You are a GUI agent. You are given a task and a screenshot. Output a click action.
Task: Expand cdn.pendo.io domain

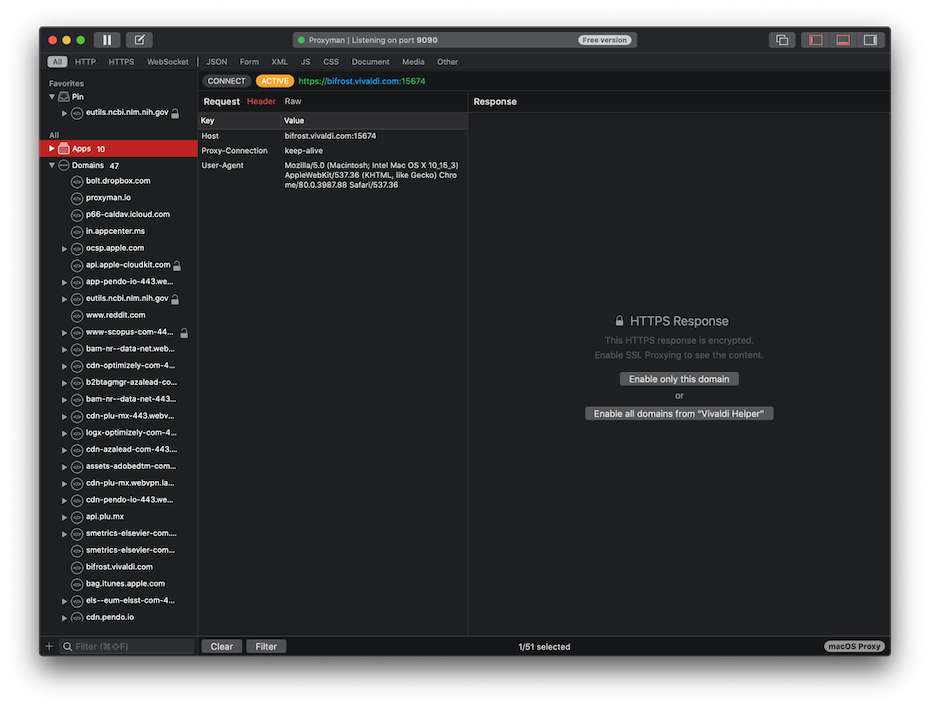64,618
